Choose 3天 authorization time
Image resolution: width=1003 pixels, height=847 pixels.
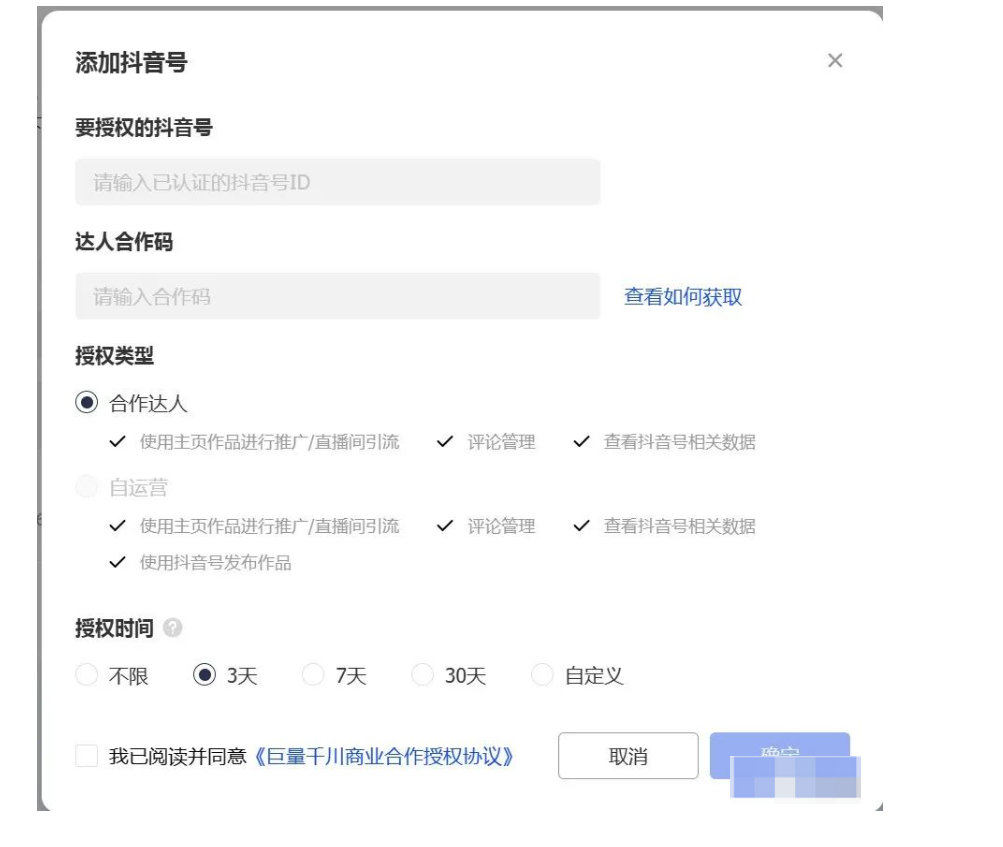(204, 674)
